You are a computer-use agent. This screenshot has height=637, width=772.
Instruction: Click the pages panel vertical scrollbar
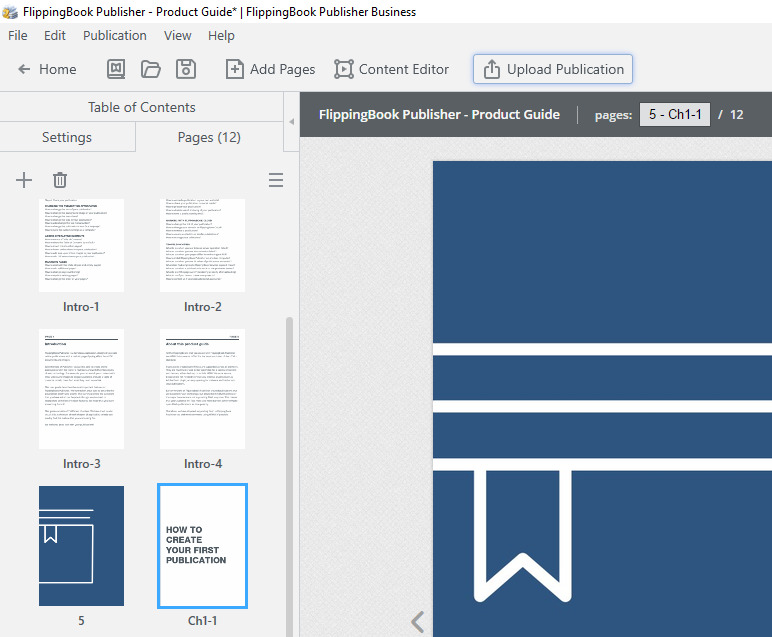click(290, 475)
